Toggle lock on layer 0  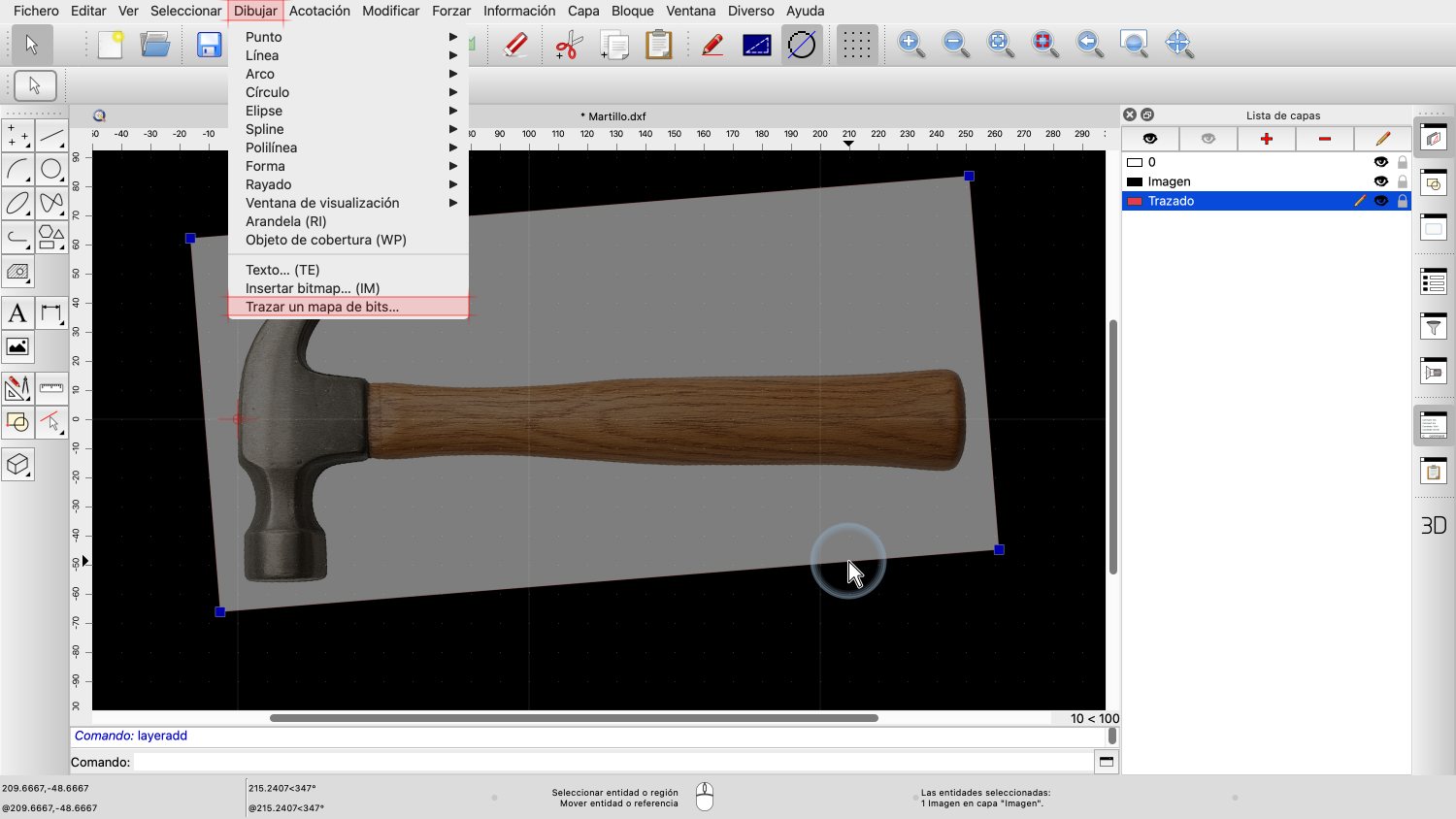pyautogui.click(x=1403, y=162)
